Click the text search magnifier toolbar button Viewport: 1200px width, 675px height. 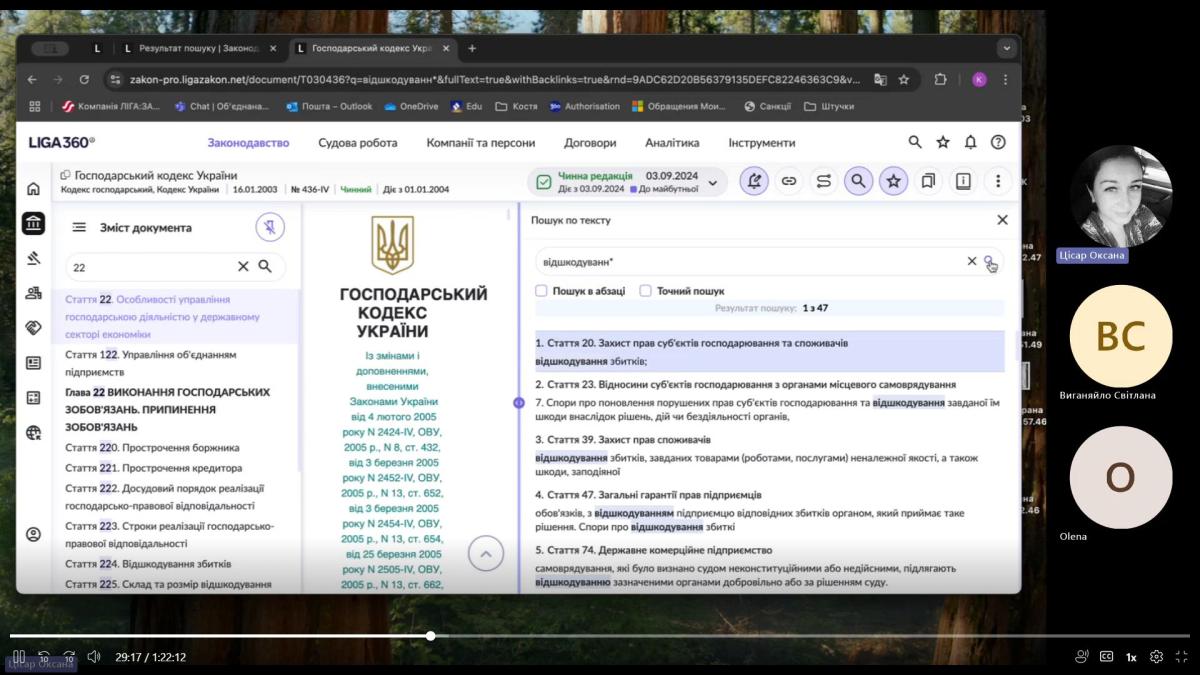pyautogui.click(x=857, y=181)
